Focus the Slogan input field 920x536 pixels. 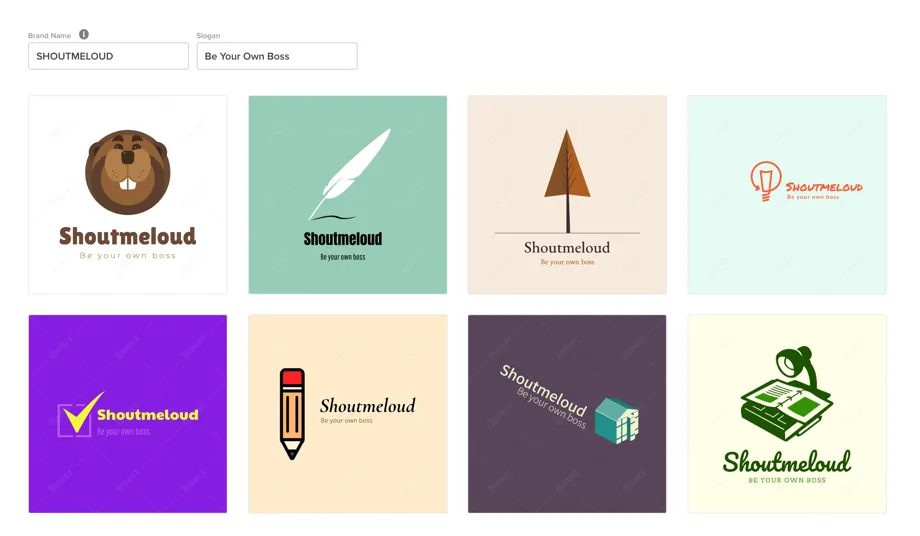277,56
